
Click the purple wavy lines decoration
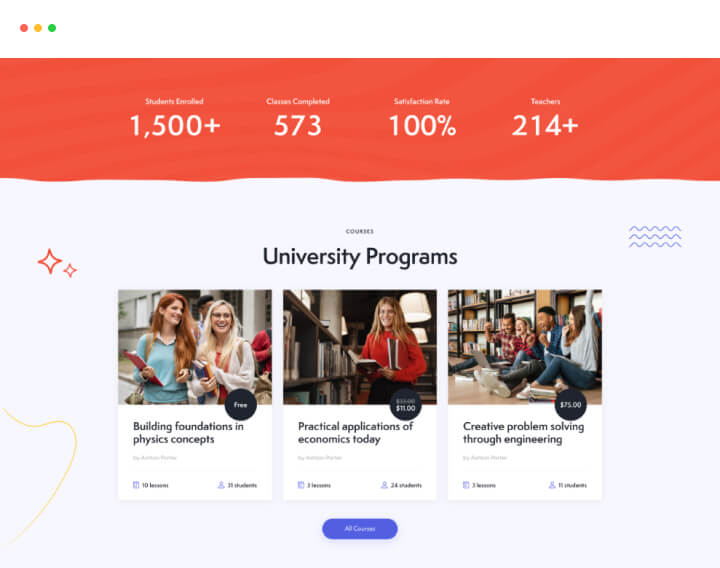(655, 236)
